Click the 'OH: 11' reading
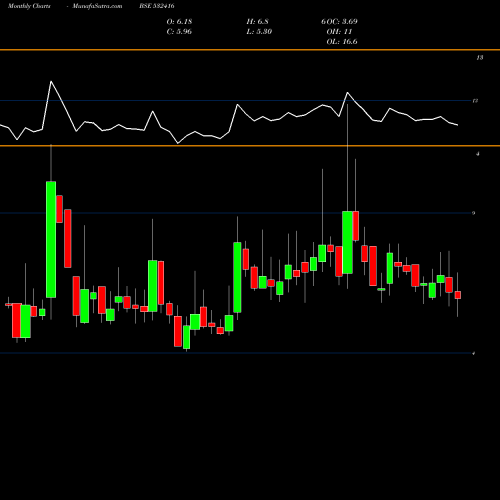Screen dimensions: 500x500 tap(339, 32)
